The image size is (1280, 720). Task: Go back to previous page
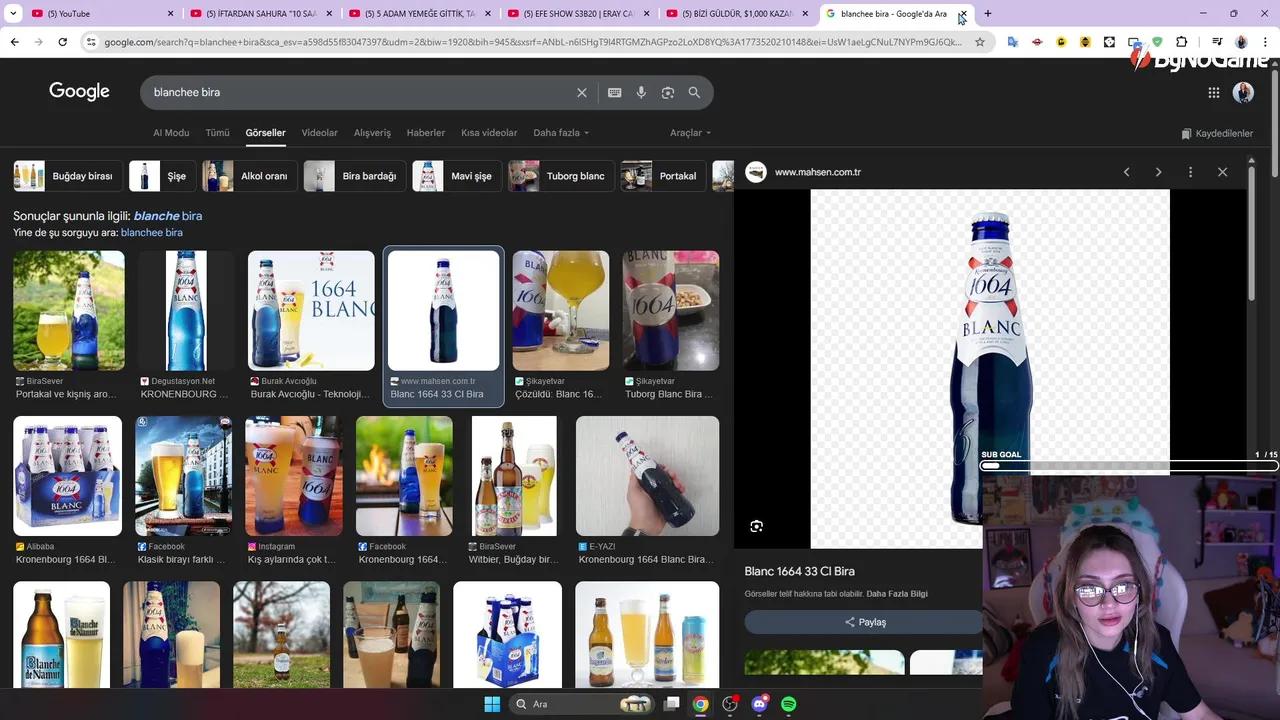coord(14,42)
